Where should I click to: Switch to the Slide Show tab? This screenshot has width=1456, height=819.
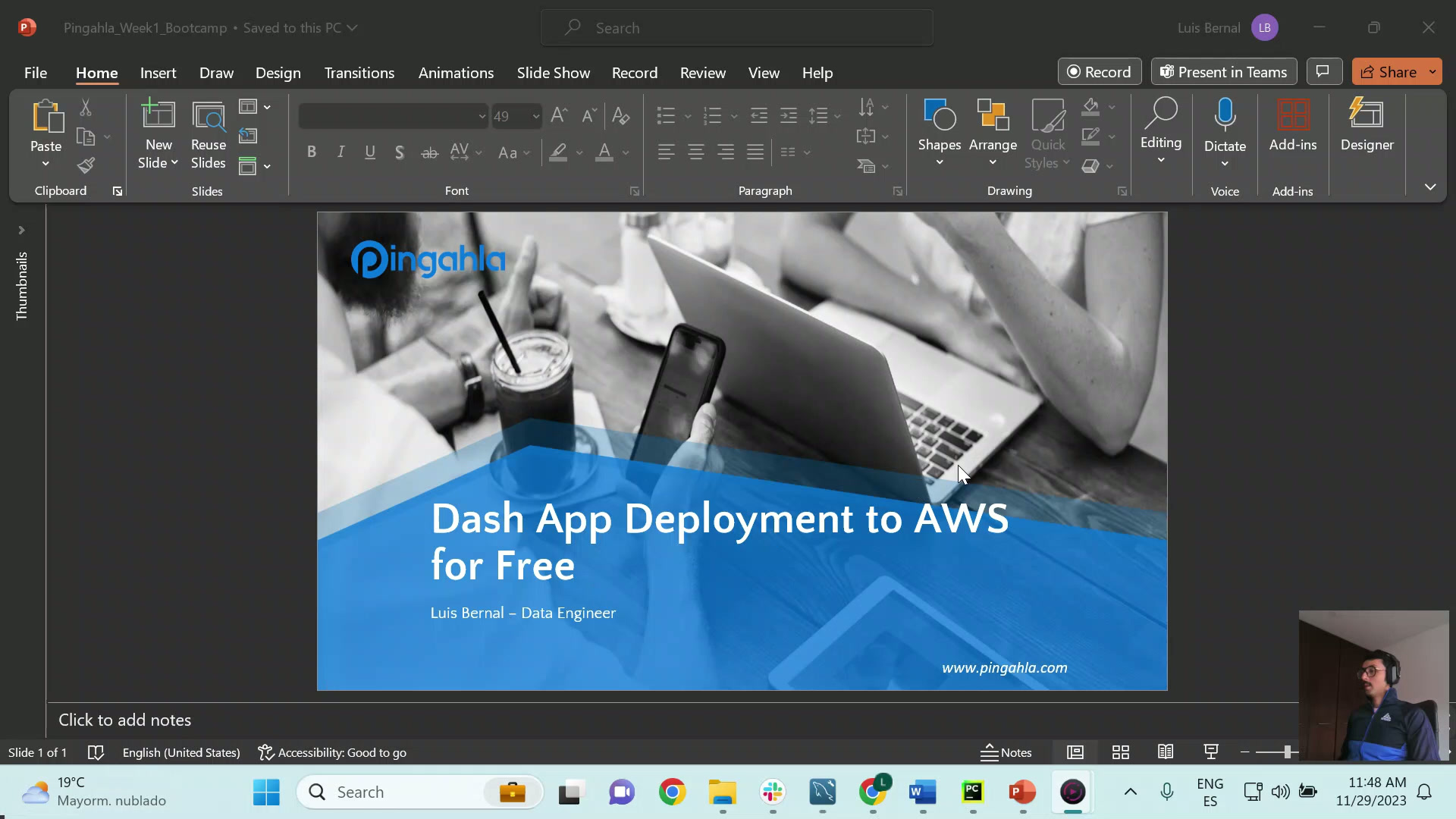coord(553,73)
